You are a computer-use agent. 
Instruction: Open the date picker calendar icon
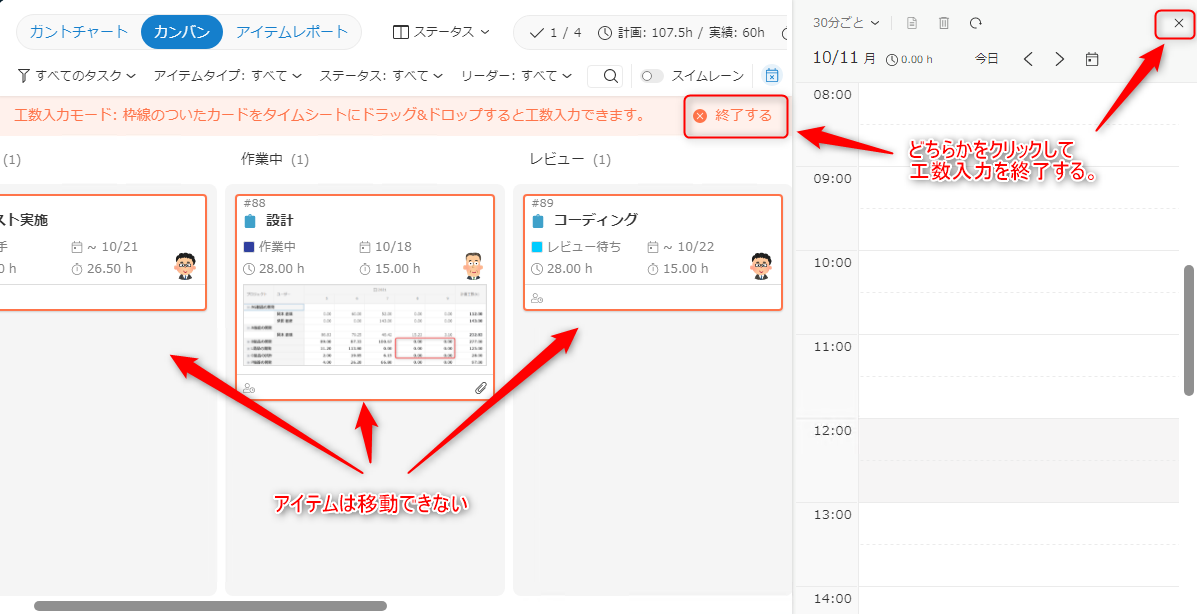[x=1092, y=59]
